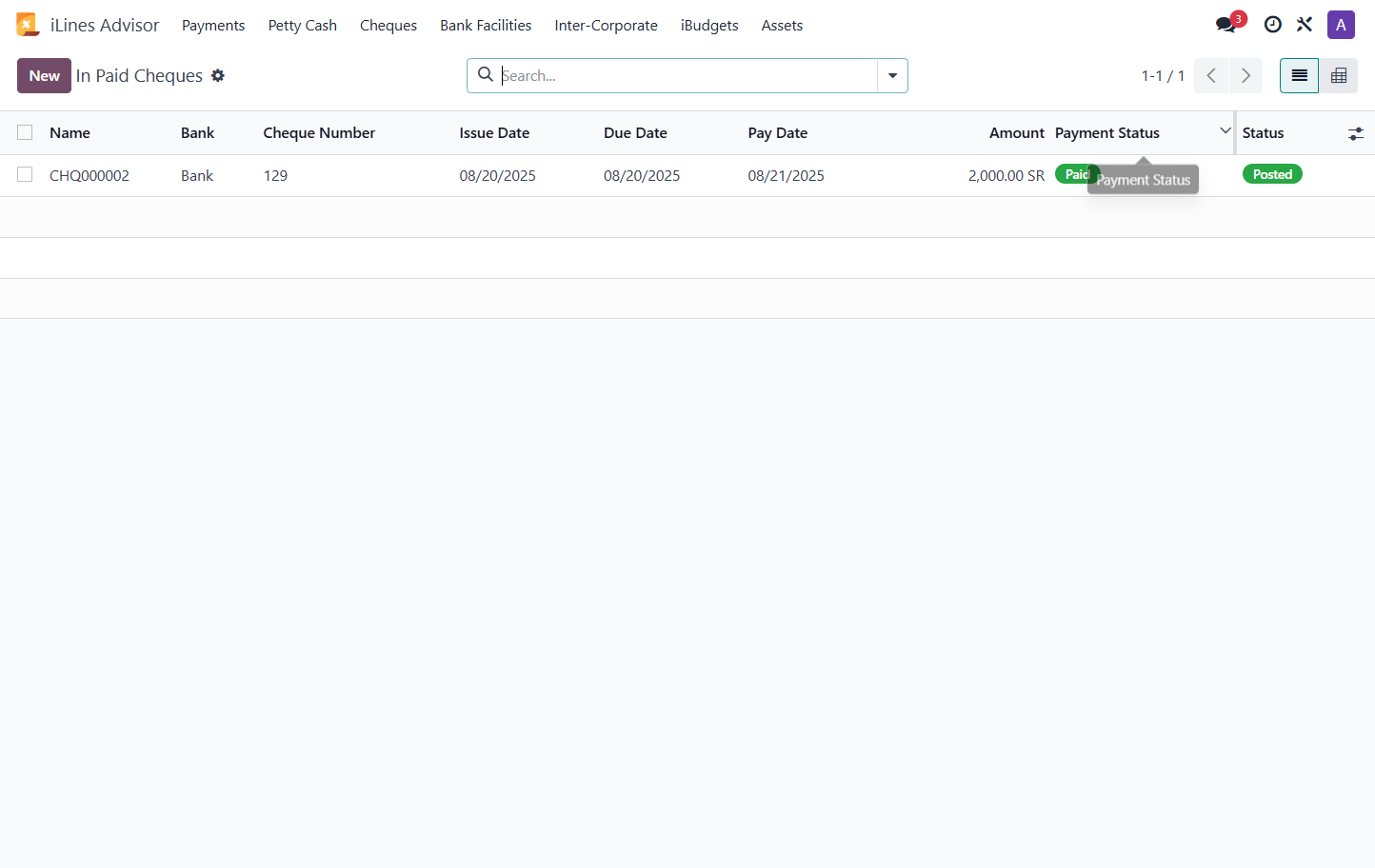Open the user avatar A menu
This screenshot has width=1375, height=868.
1341,25
